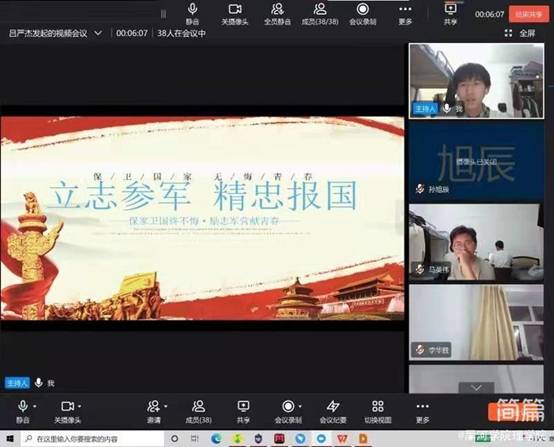Toggle 关摄像头 camera in the bottom toolbar

click(x=67, y=411)
